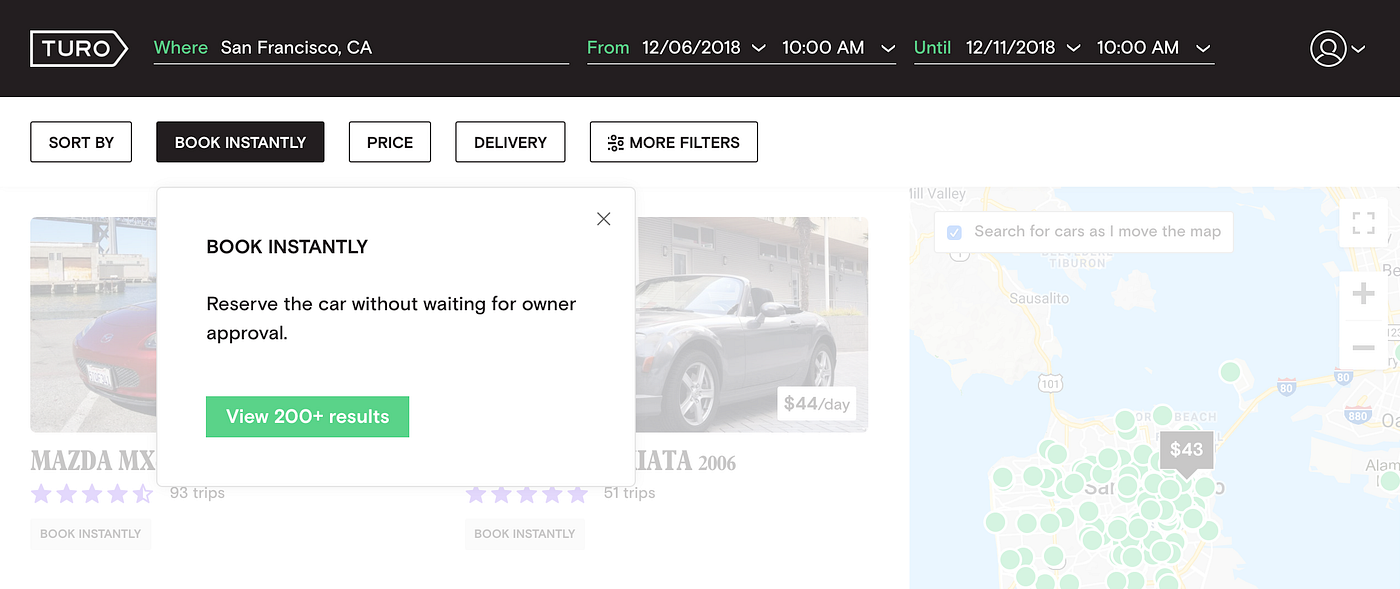Open the Sort By filter
This screenshot has height=589, width=1400.
point(81,142)
